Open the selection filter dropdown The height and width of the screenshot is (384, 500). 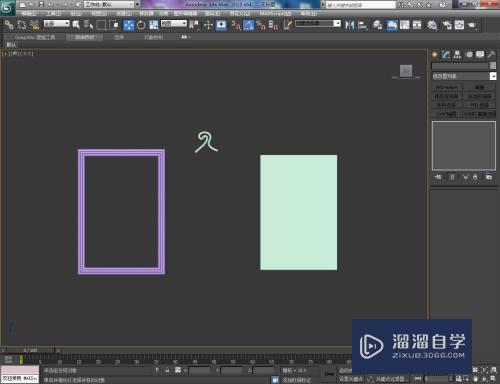57,24
